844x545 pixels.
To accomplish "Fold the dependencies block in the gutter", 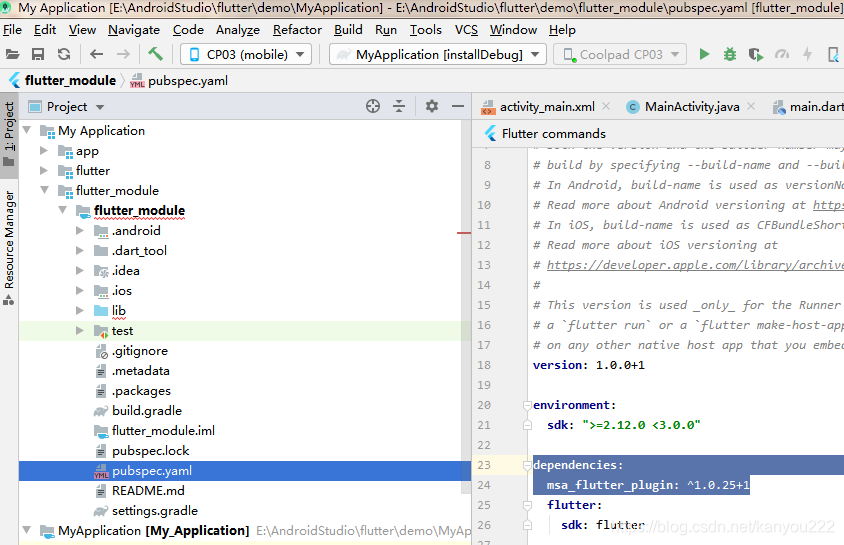I will pos(528,465).
